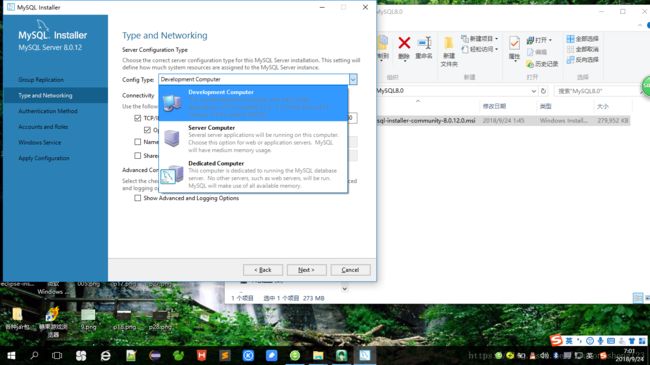Click the MySQL Installer icon on the taskbar
Viewport: 650px width, 365px height.
coord(365,355)
